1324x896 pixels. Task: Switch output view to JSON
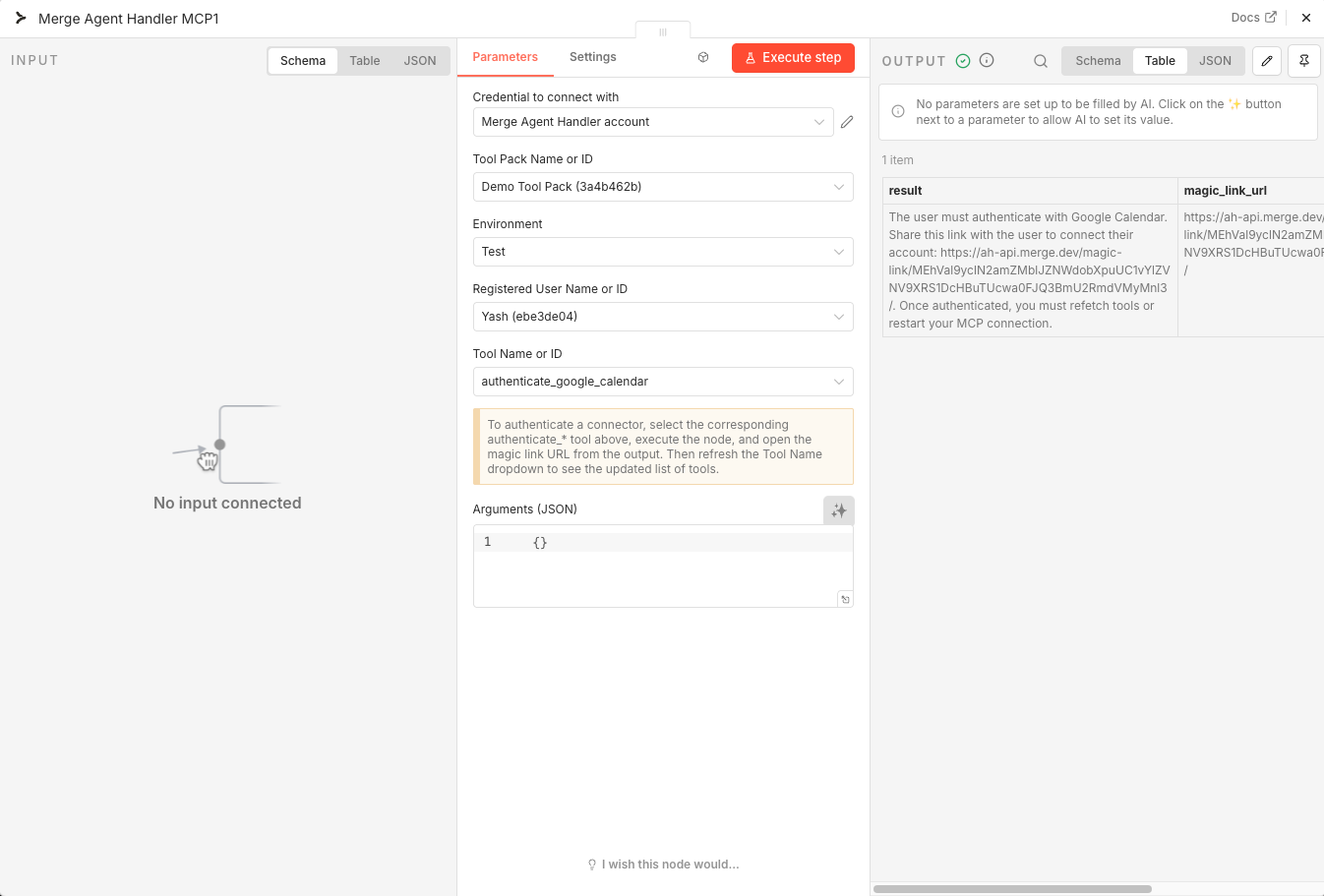pos(1215,61)
